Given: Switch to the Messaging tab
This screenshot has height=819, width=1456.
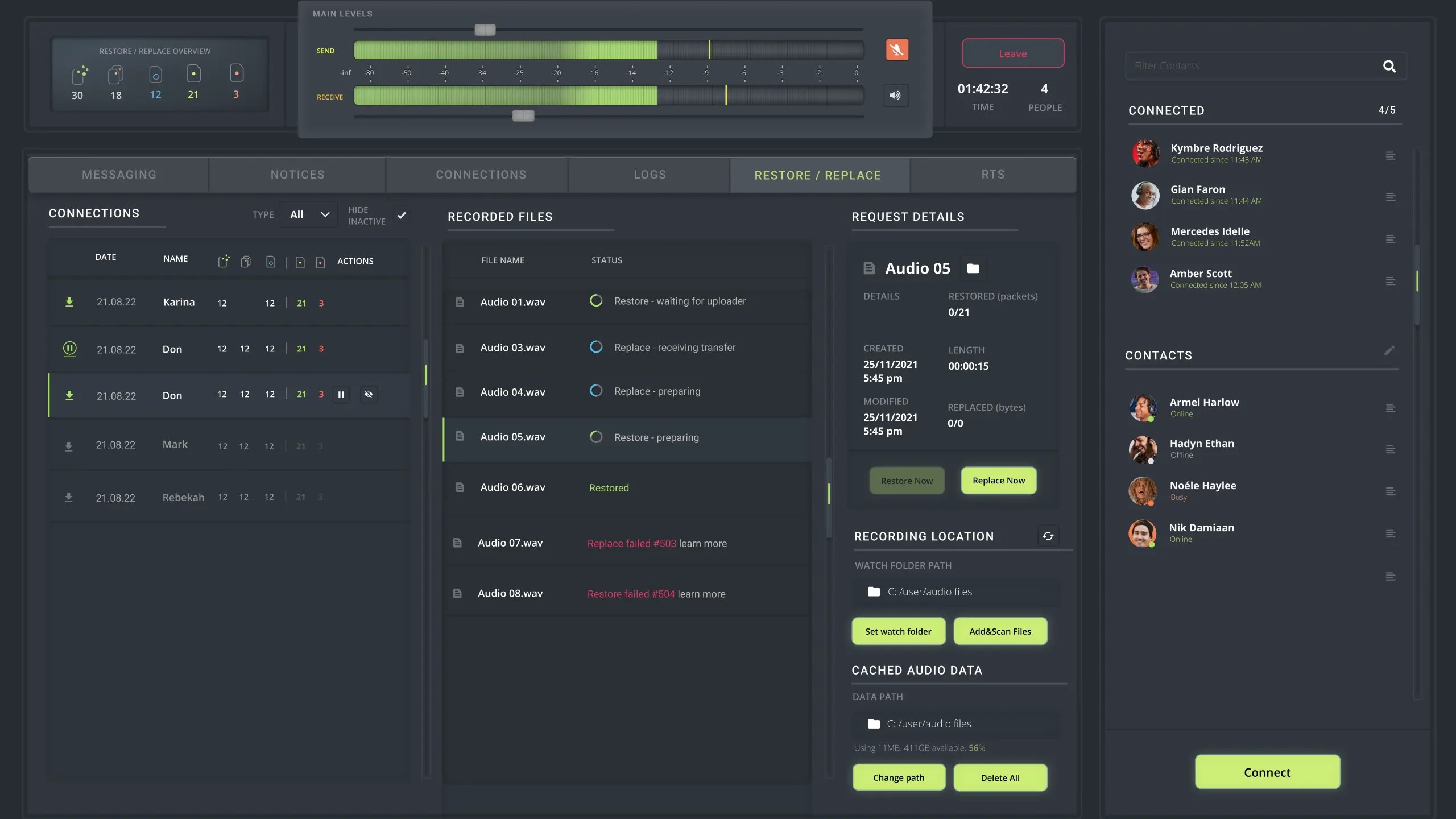Looking at the screenshot, I should 119,175.
